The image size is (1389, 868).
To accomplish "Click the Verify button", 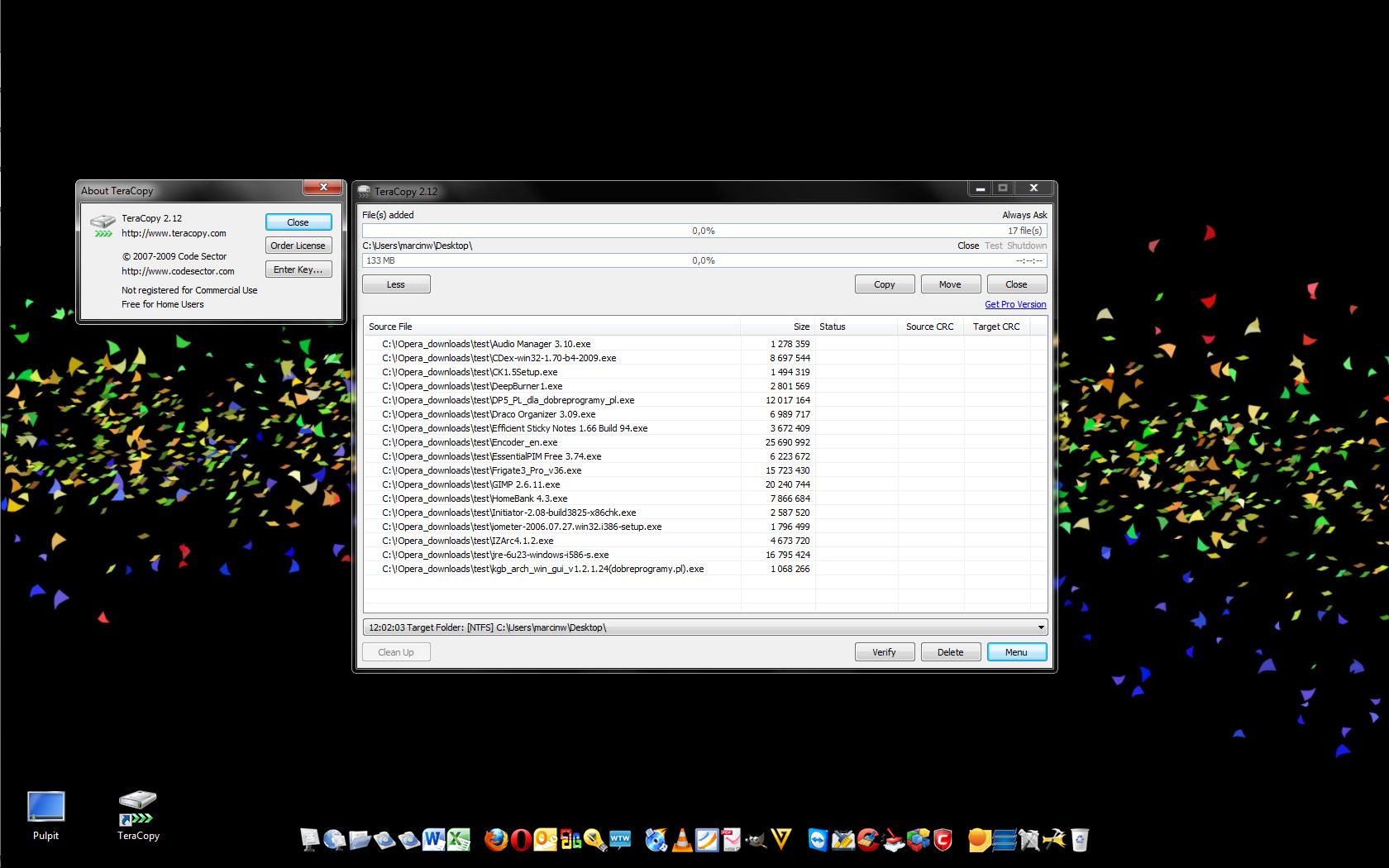I will pyautogui.click(x=885, y=652).
